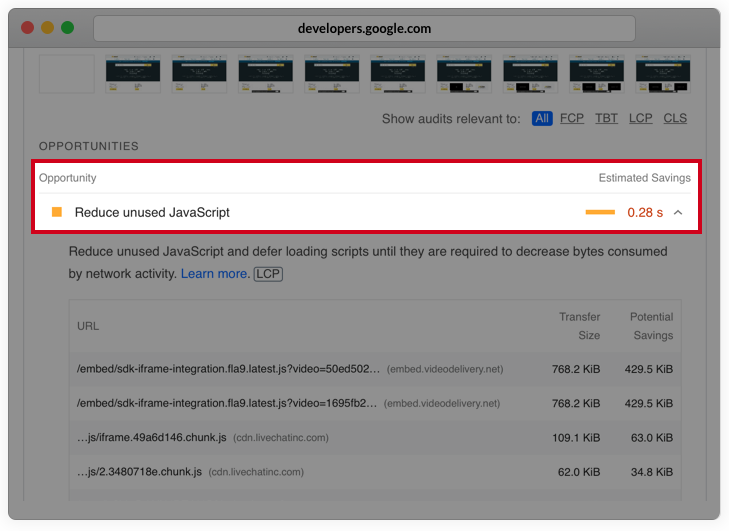
Task: Open the second filmstrip screenshot thumbnail
Action: click(133, 74)
